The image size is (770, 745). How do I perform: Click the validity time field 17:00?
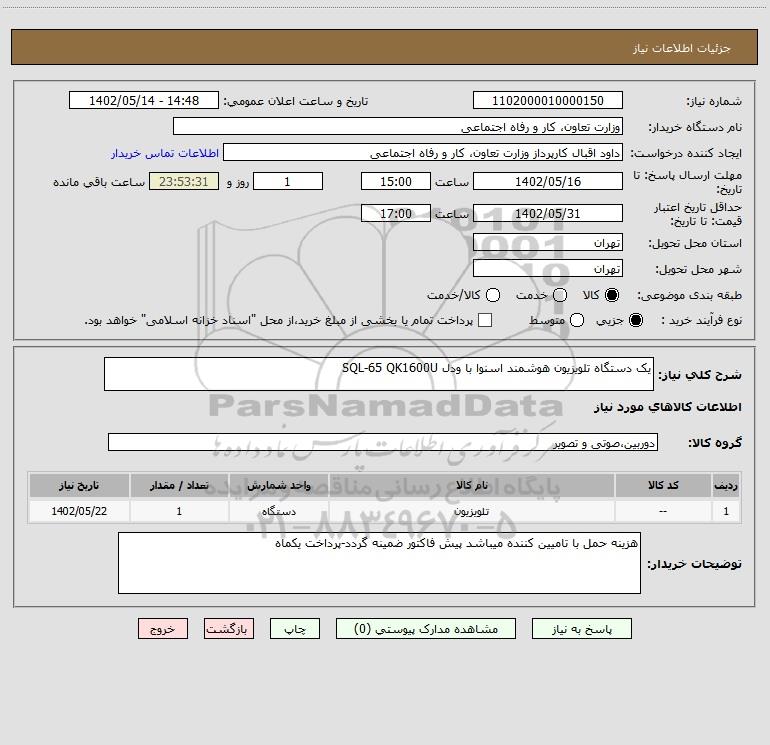pyautogui.click(x=396, y=213)
